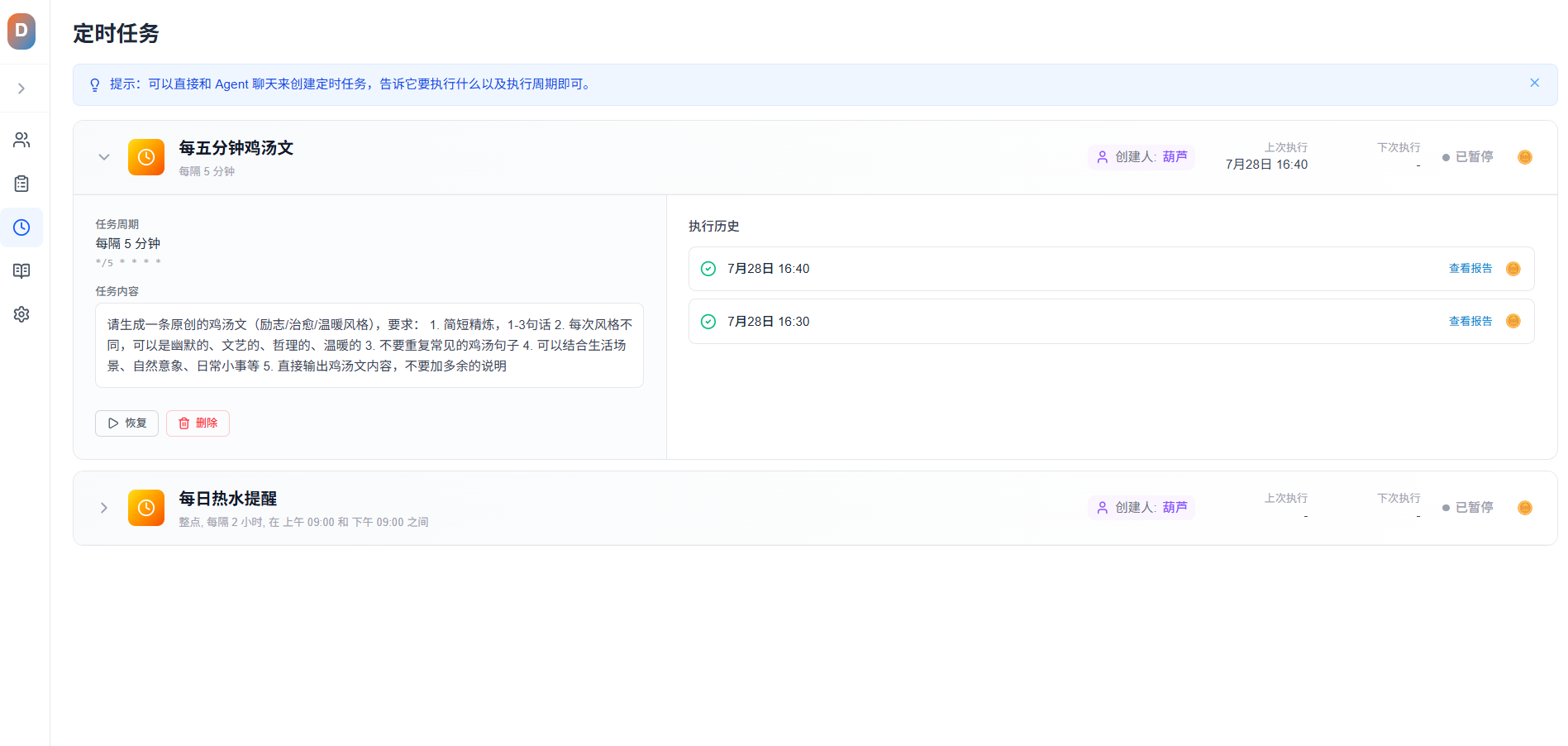Screen dimensions: 1568x746
Task: Click last run time 7月28日 16:40 in header
Action: click(1266, 165)
